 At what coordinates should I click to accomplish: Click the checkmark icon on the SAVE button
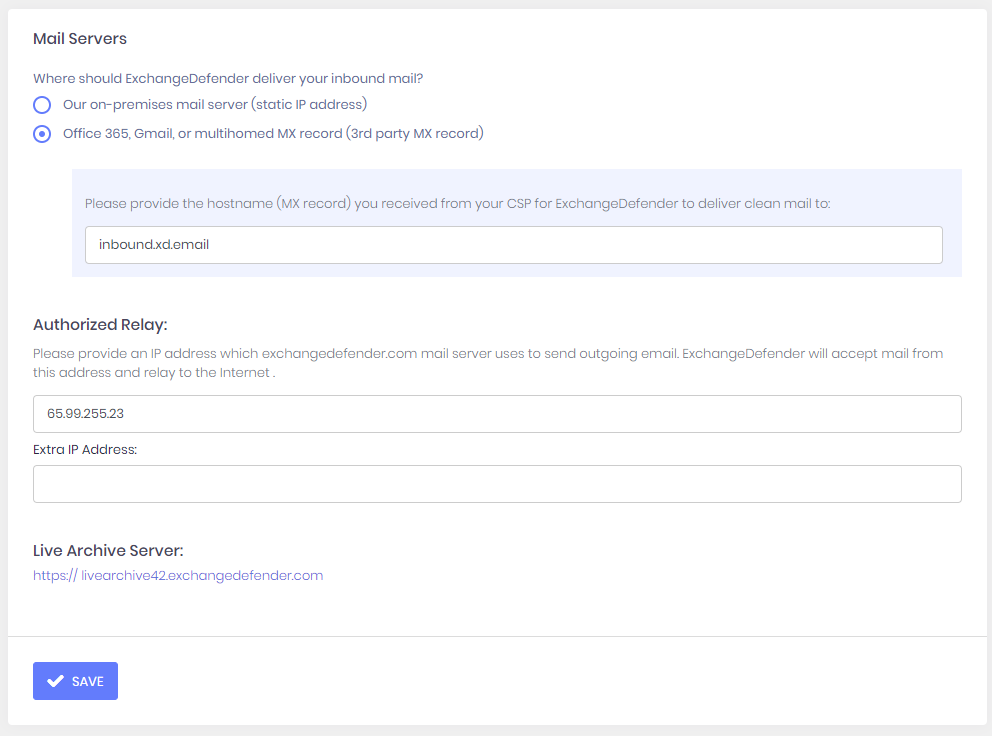tap(56, 680)
